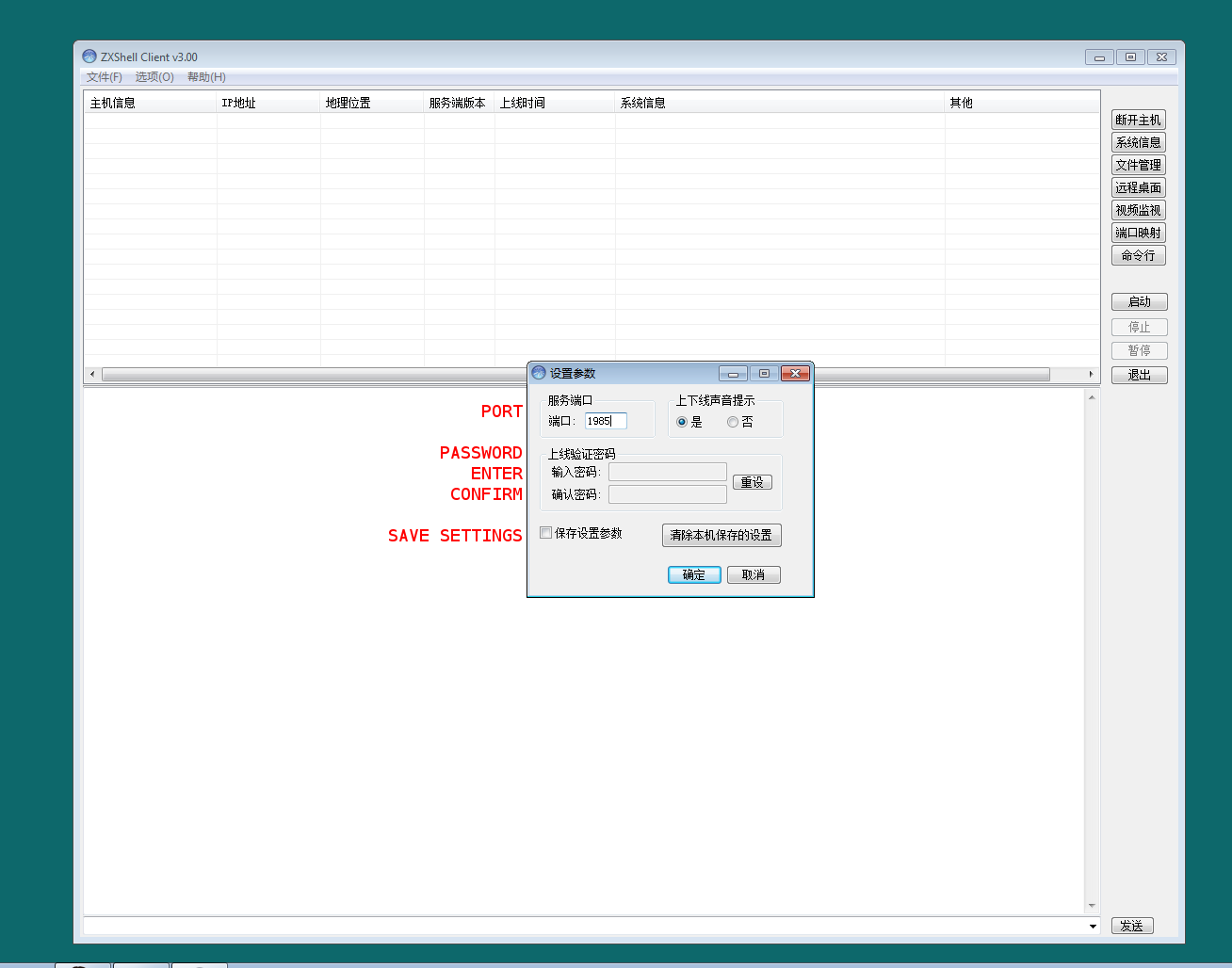Click the 设置参数 dialog title icon

point(539,373)
